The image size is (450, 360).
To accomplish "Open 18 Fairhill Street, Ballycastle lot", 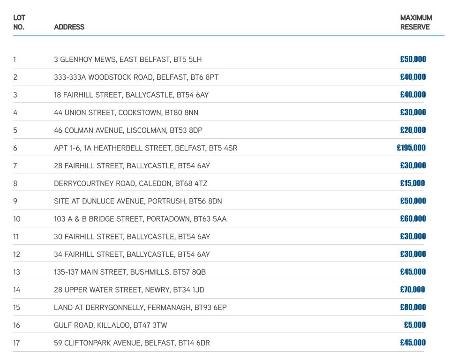I will [x=131, y=95].
